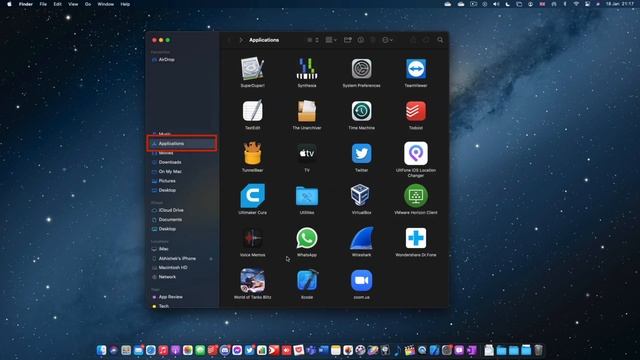Open the icon view switcher control
Image resolution: width=640 pixels, height=360 pixels.
313,40
